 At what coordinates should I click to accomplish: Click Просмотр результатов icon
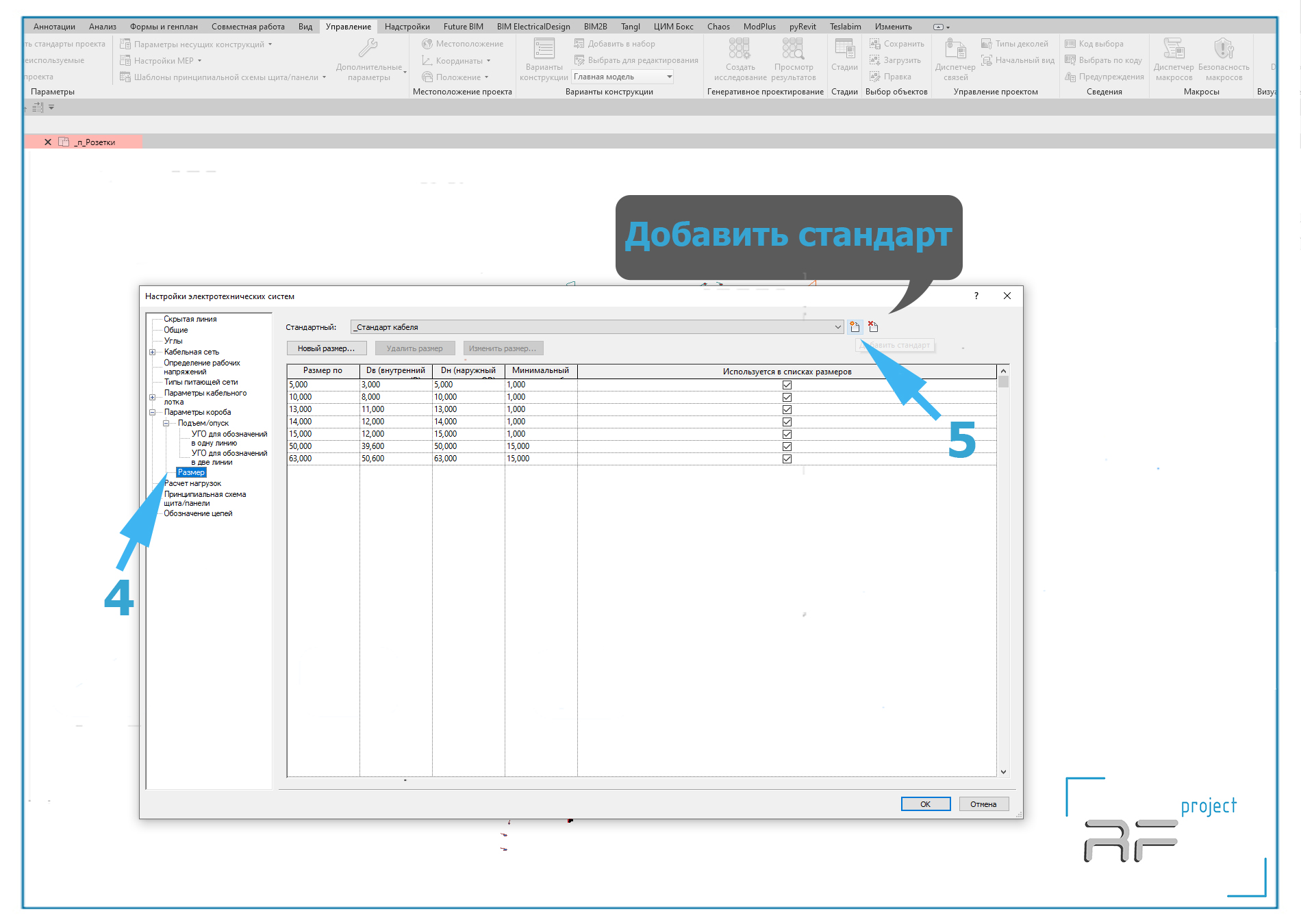coord(794,60)
